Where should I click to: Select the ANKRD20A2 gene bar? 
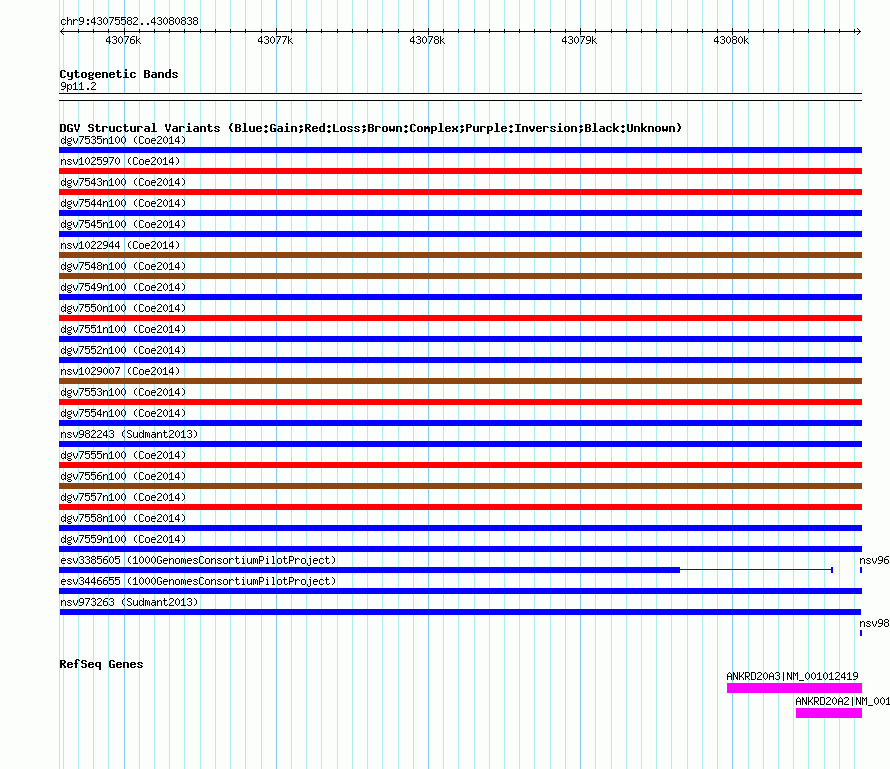pos(828,713)
